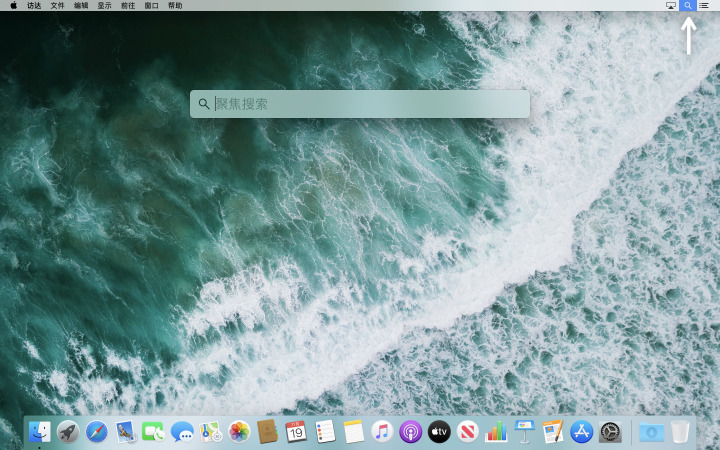
Task: Open the 编辑 menu
Action: click(81, 6)
